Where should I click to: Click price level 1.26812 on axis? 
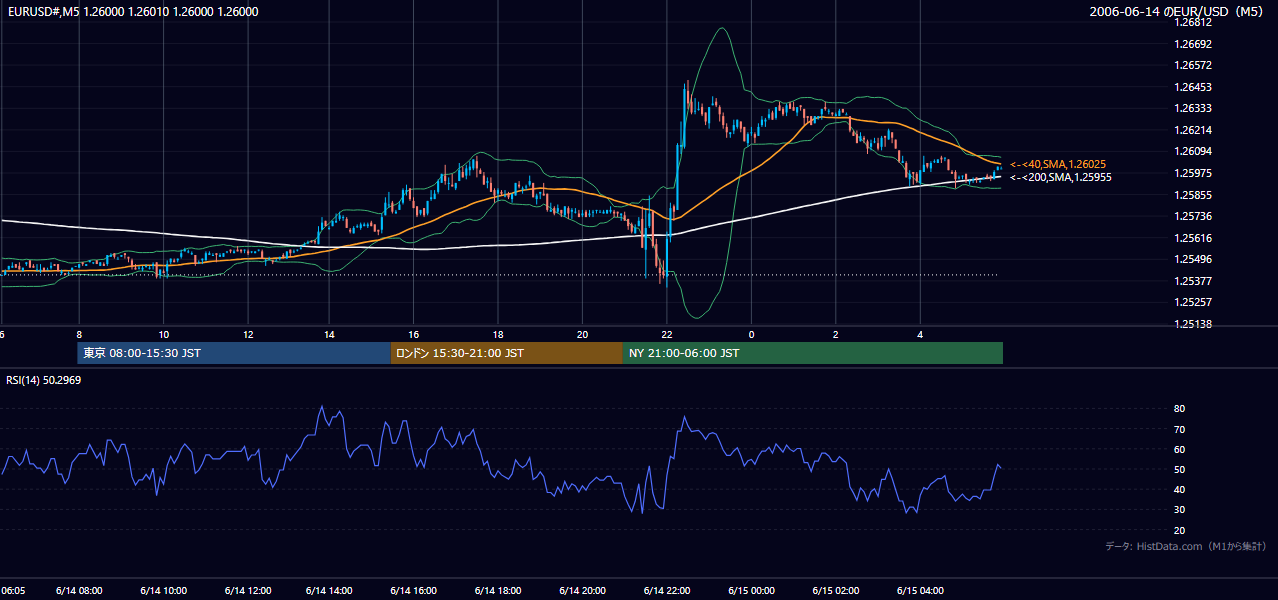[x=1191, y=22]
